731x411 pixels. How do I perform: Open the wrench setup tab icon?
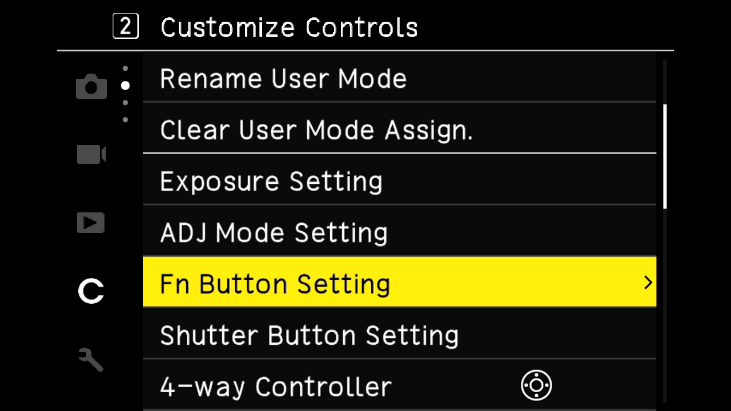(91, 360)
